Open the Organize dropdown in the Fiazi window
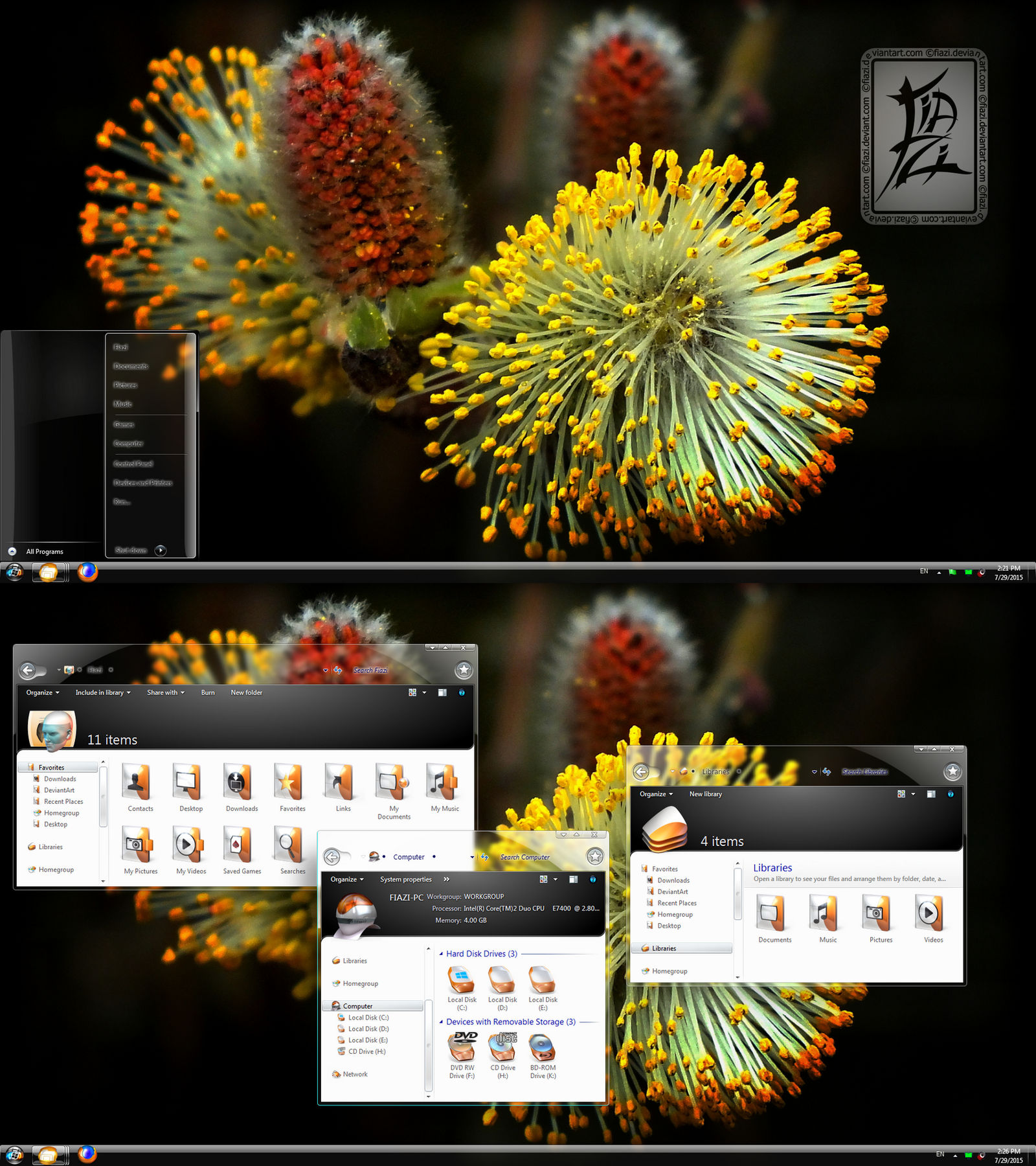 click(43, 692)
